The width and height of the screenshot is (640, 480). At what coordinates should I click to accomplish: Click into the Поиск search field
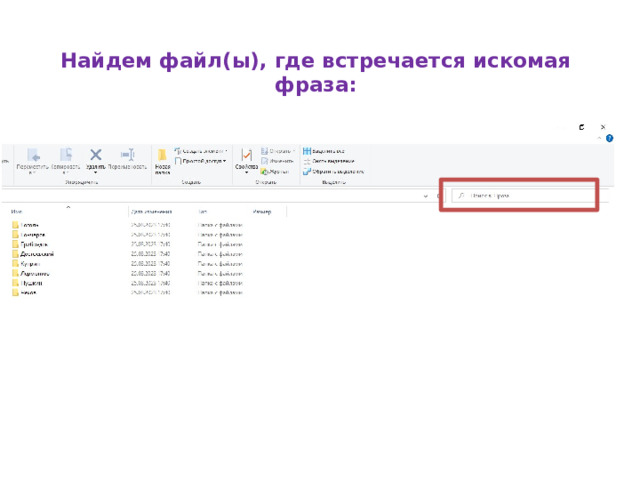524,196
